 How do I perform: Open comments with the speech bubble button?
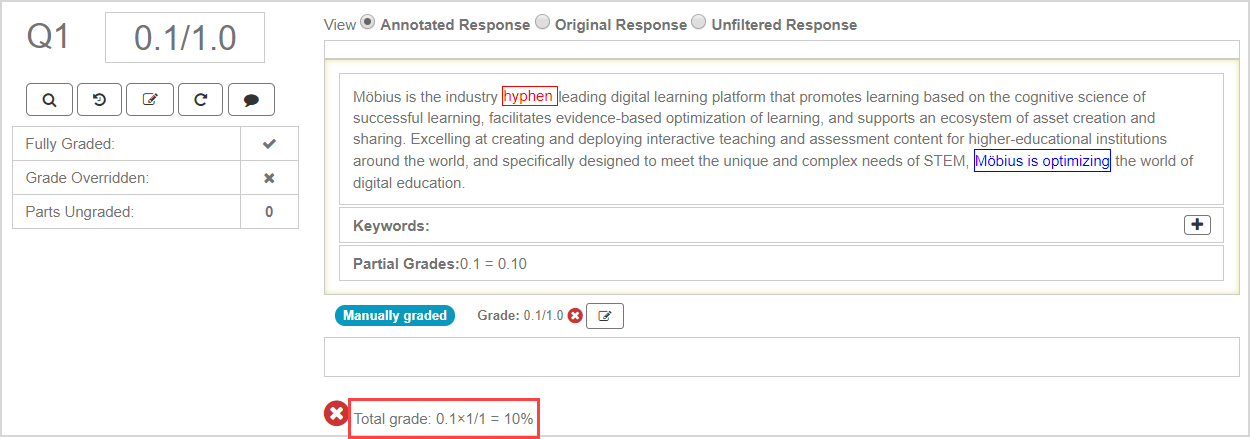pyautogui.click(x=251, y=99)
